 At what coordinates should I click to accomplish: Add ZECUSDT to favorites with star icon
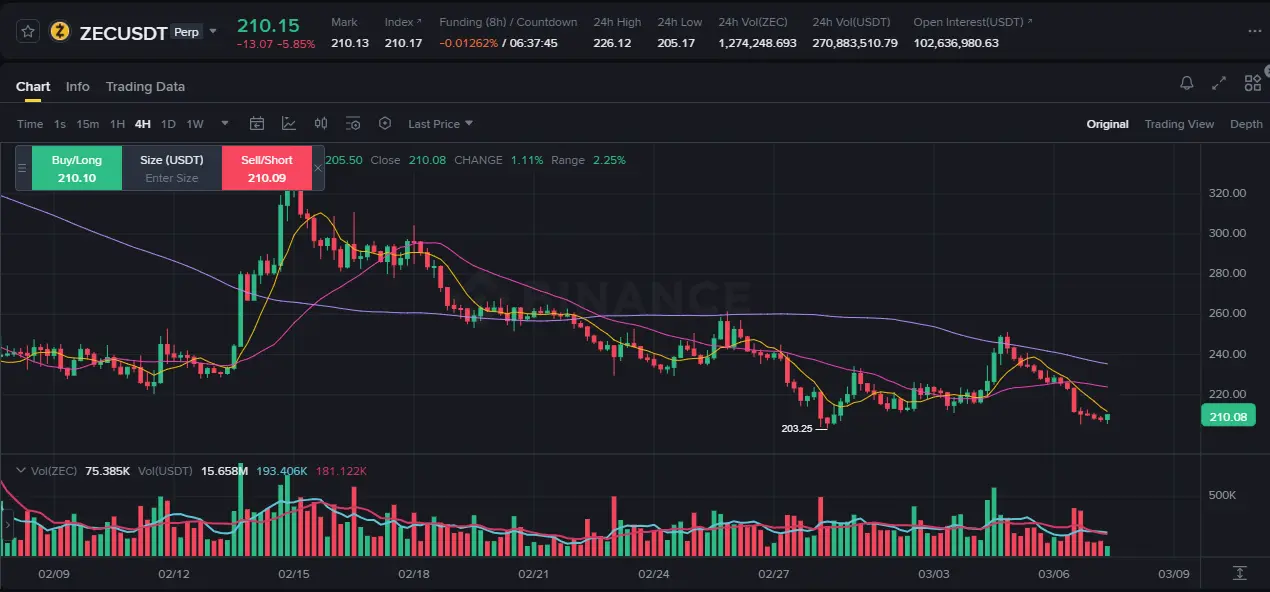click(x=28, y=31)
